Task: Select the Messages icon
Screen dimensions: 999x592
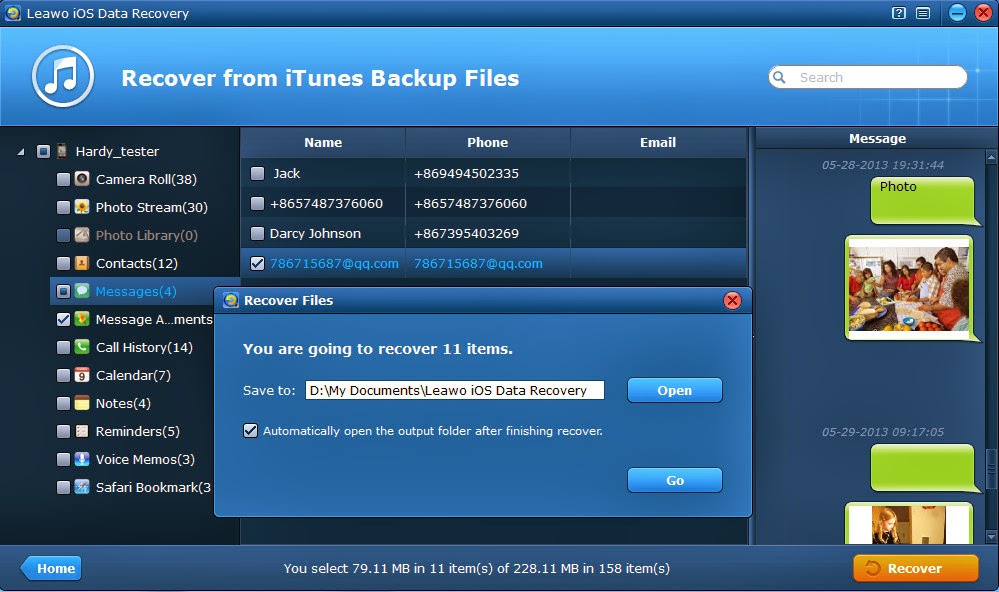Action: (80, 291)
